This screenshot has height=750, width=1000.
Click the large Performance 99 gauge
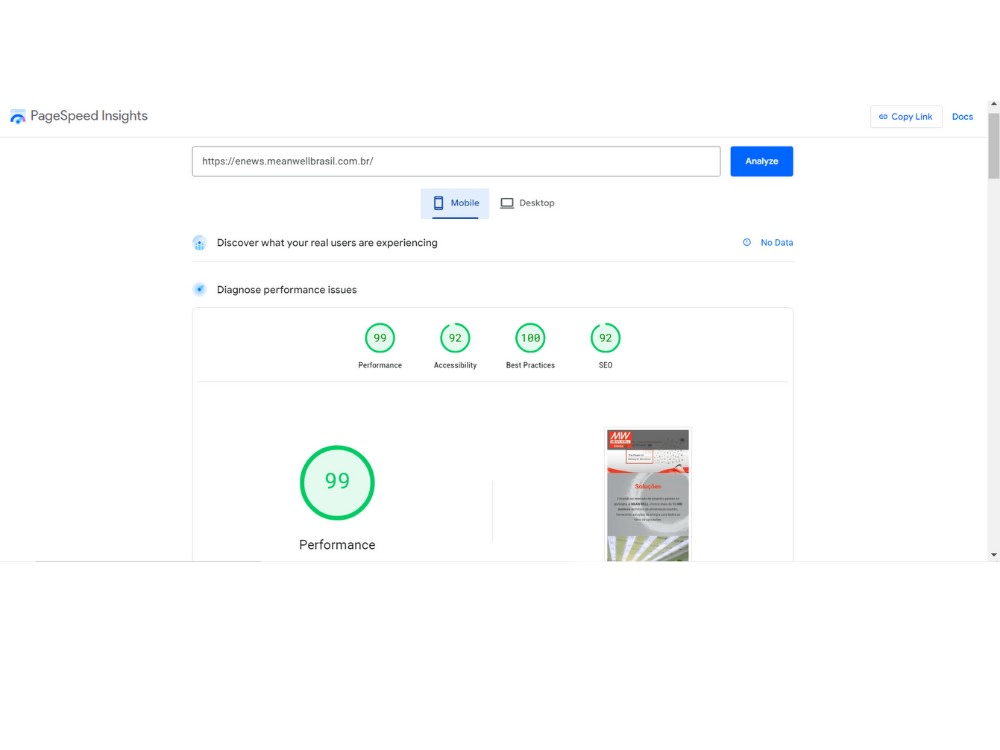337,483
